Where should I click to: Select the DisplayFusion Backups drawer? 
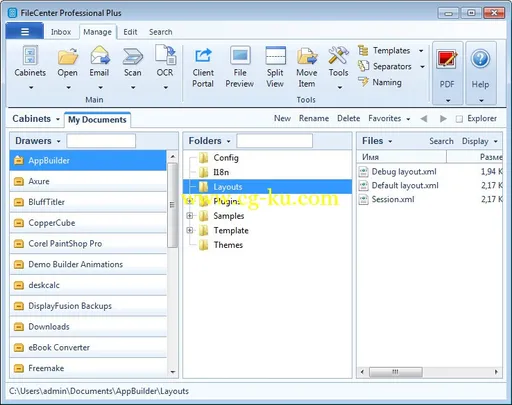[88, 306]
